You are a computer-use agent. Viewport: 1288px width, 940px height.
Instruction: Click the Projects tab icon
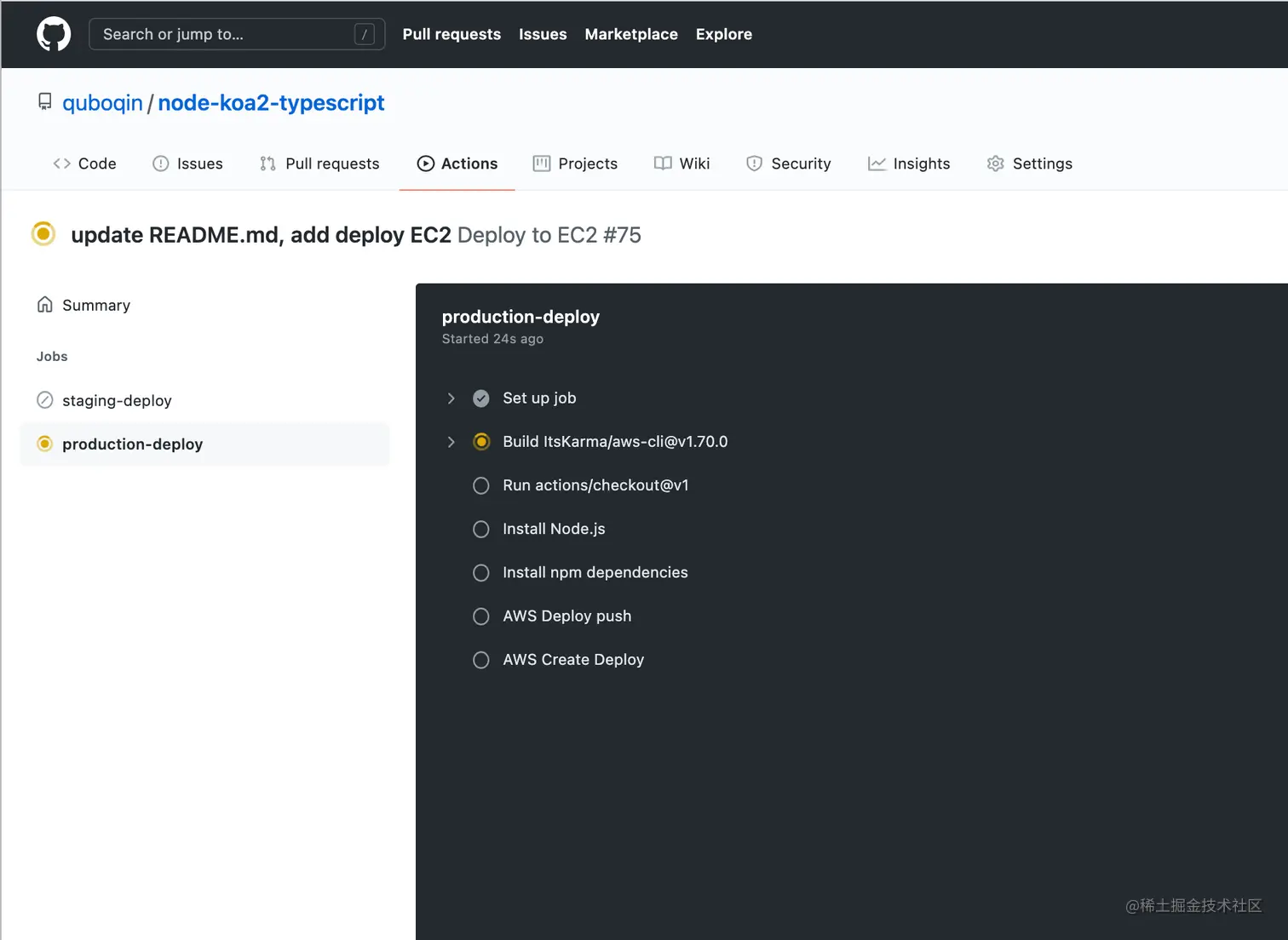542,163
